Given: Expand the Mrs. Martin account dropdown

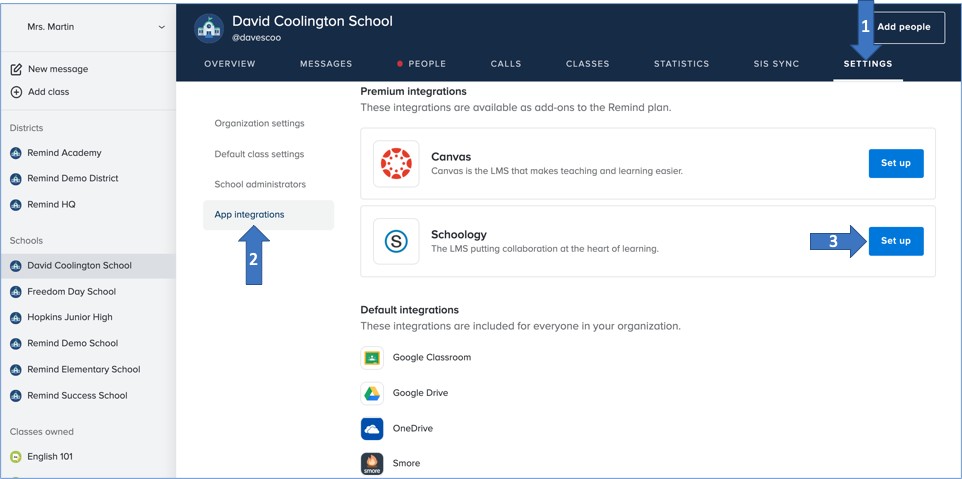Looking at the screenshot, I should point(161,28).
